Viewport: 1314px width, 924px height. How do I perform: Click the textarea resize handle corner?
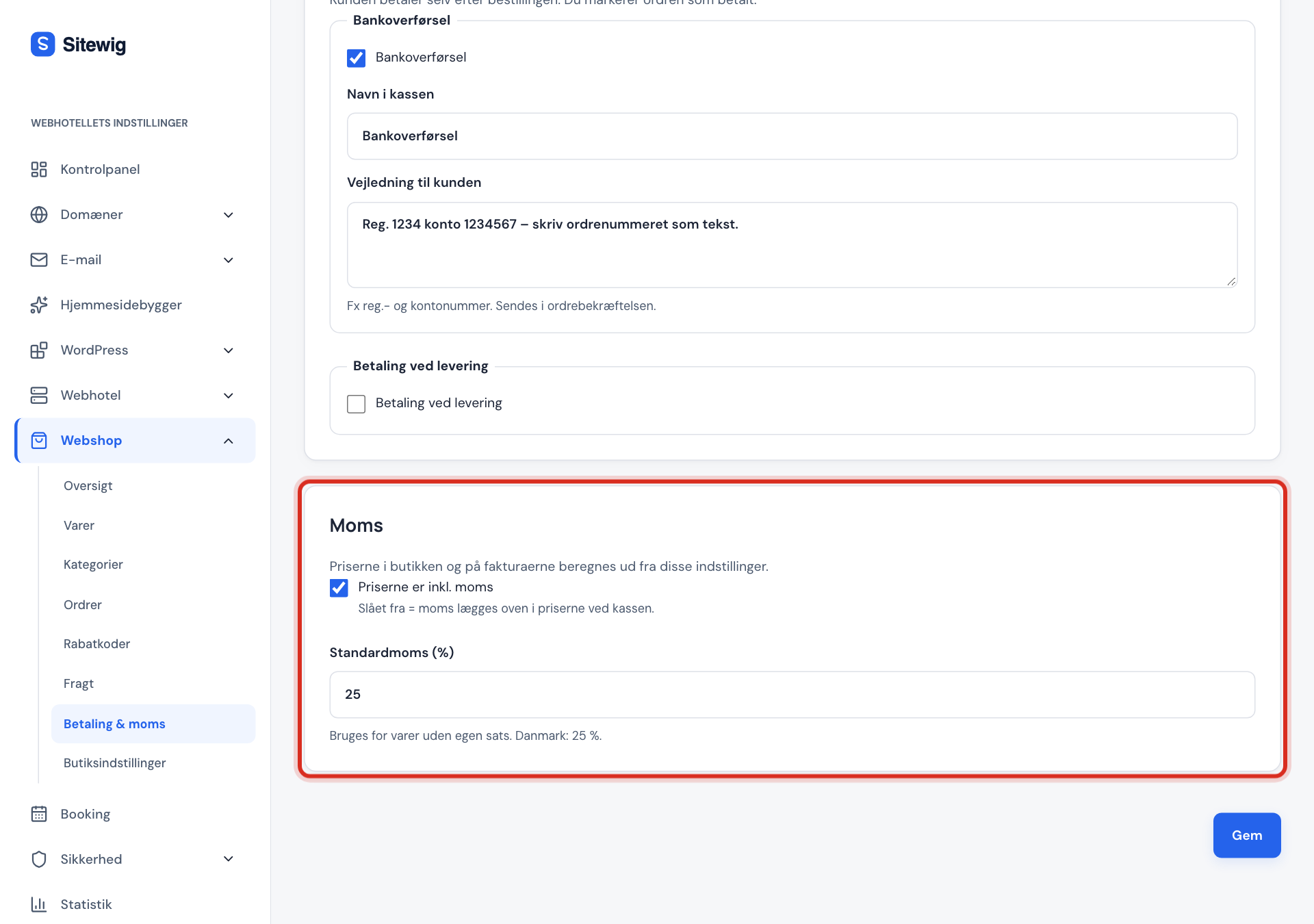click(x=1231, y=281)
